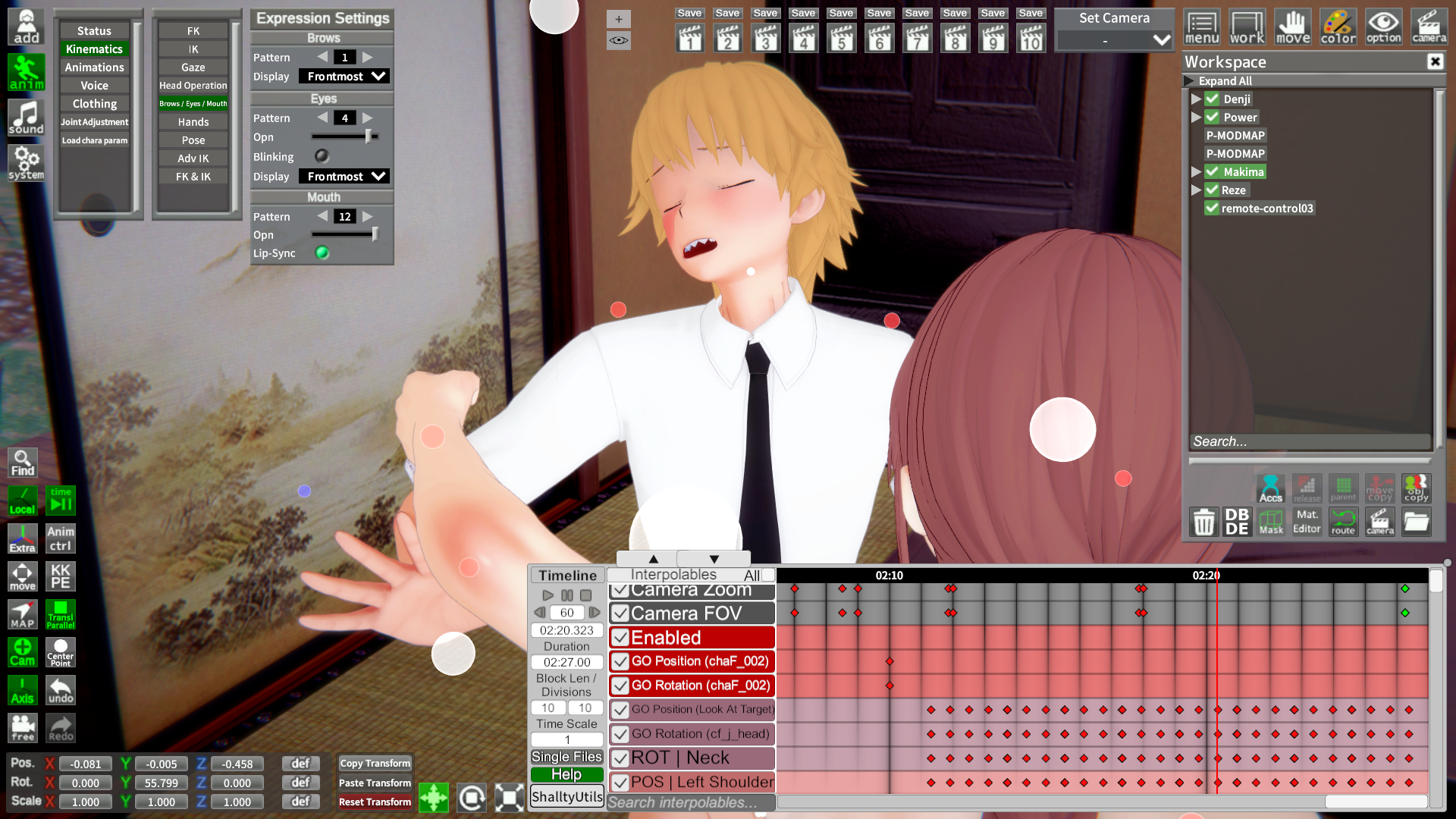Image resolution: width=1456 pixels, height=819 pixels.
Task: Expand the Reze tree node
Action: (x=1196, y=190)
